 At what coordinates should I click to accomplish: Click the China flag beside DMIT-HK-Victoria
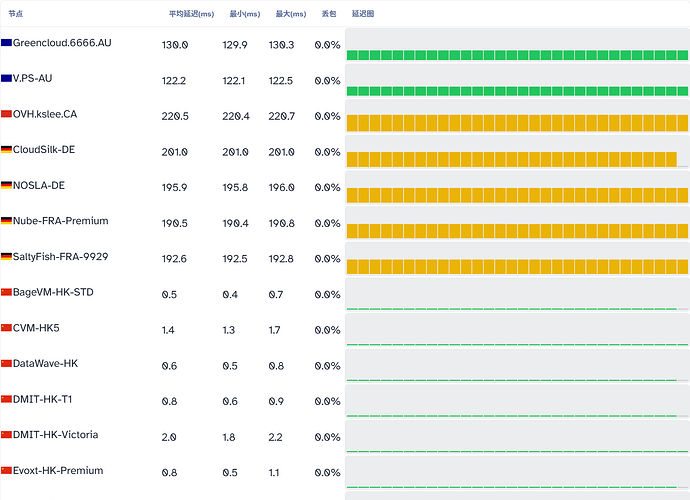coord(6,435)
